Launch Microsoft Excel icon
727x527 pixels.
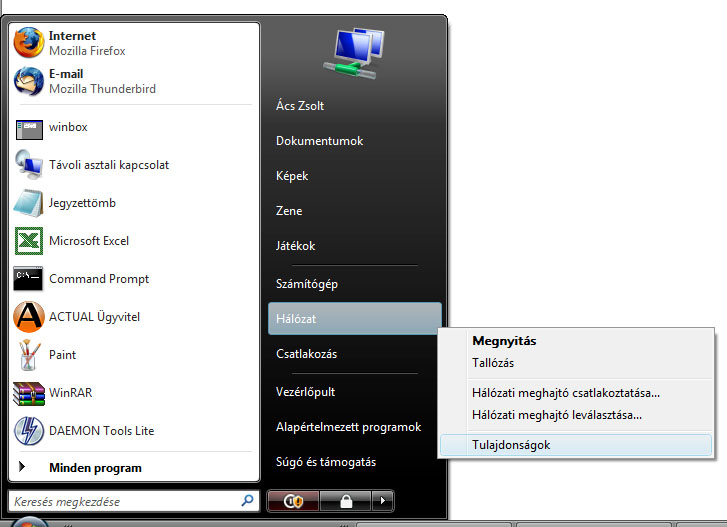coord(29,241)
